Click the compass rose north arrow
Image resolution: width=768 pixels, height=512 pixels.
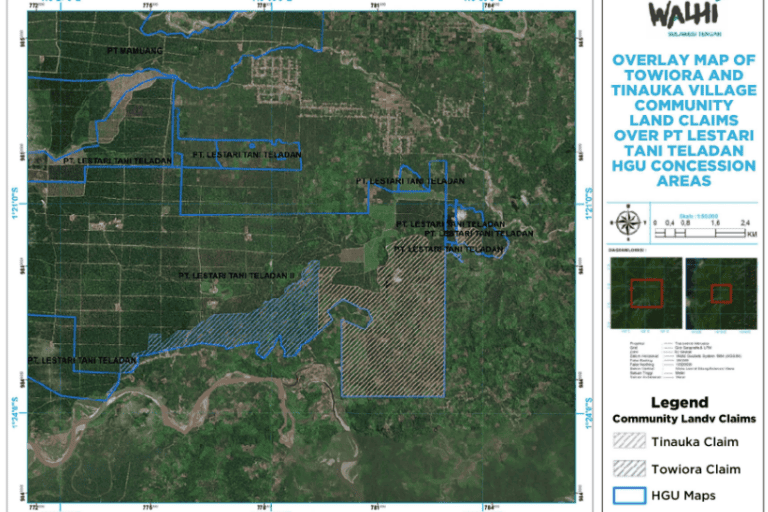[628, 222]
